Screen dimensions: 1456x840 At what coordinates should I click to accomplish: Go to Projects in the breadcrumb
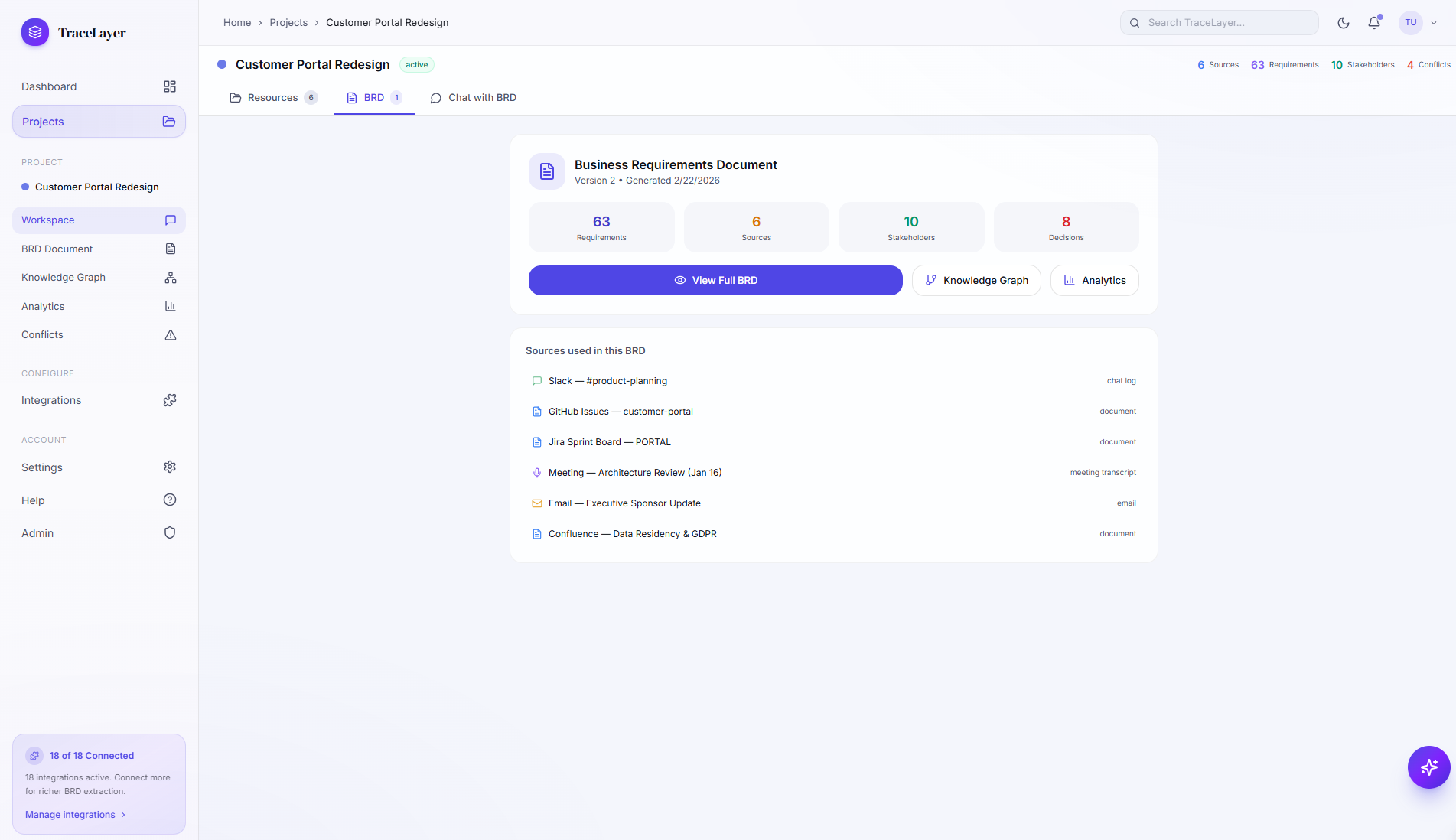(x=288, y=23)
